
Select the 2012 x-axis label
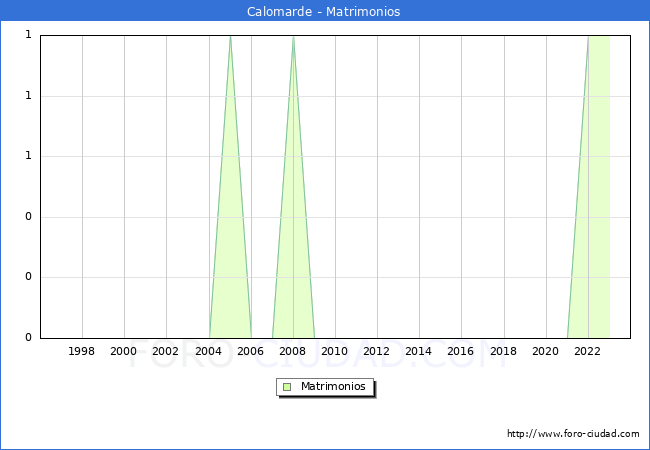376,351
